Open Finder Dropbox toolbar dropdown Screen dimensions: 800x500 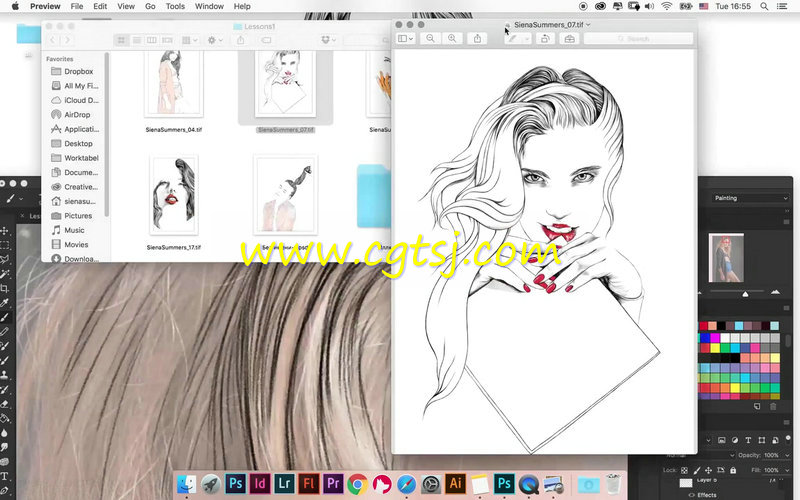[x=329, y=40]
